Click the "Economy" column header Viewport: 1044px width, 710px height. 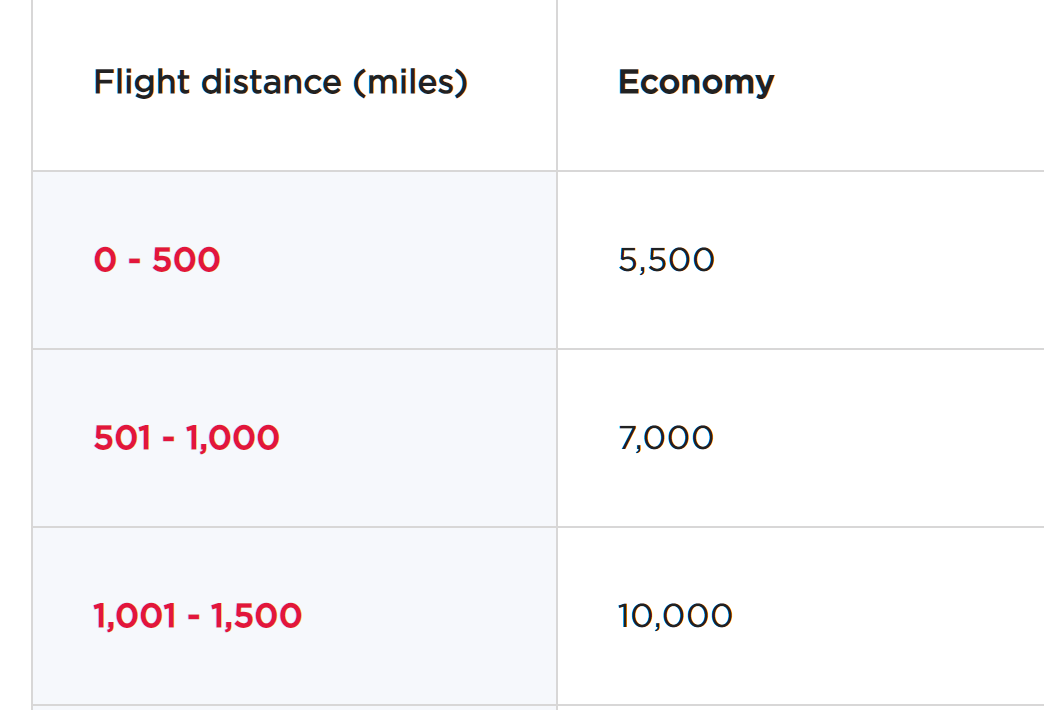point(696,83)
